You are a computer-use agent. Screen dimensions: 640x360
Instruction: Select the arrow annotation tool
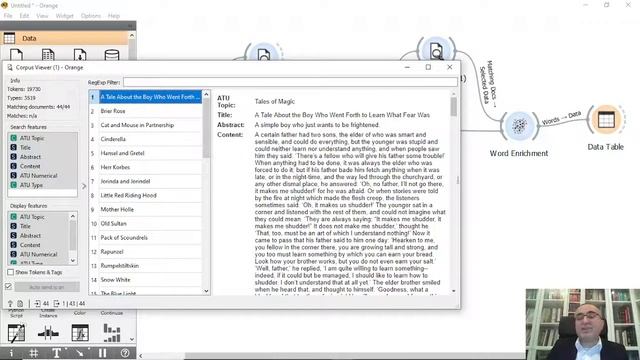click(x=80, y=353)
